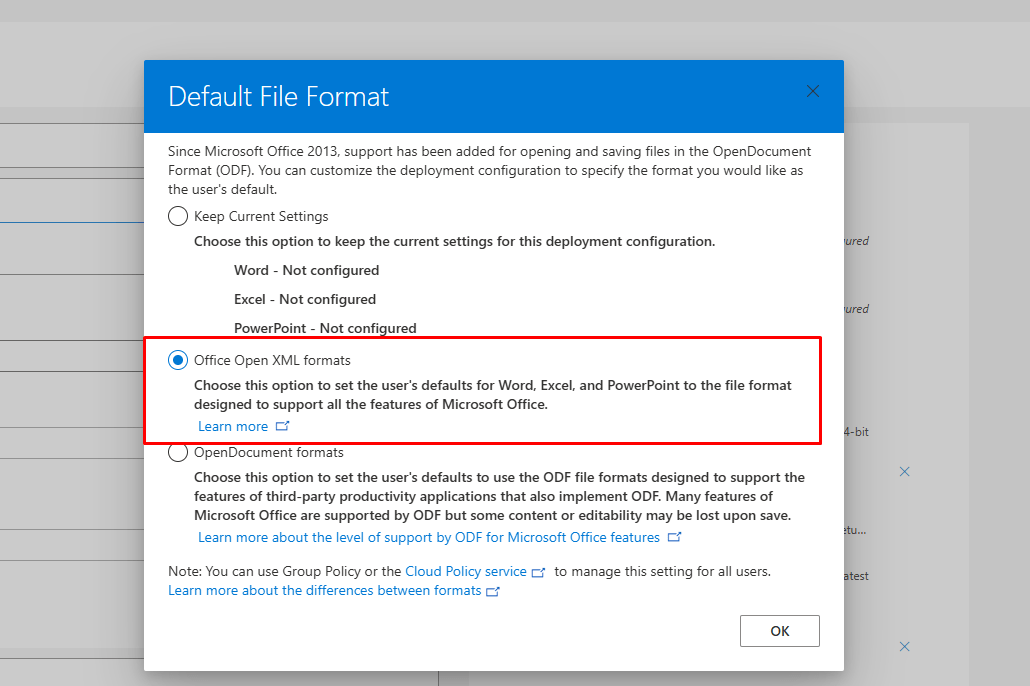Viewport: 1030px width, 686px height.
Task: Click upper X icon in background page
Action: (x=905, y=472)
